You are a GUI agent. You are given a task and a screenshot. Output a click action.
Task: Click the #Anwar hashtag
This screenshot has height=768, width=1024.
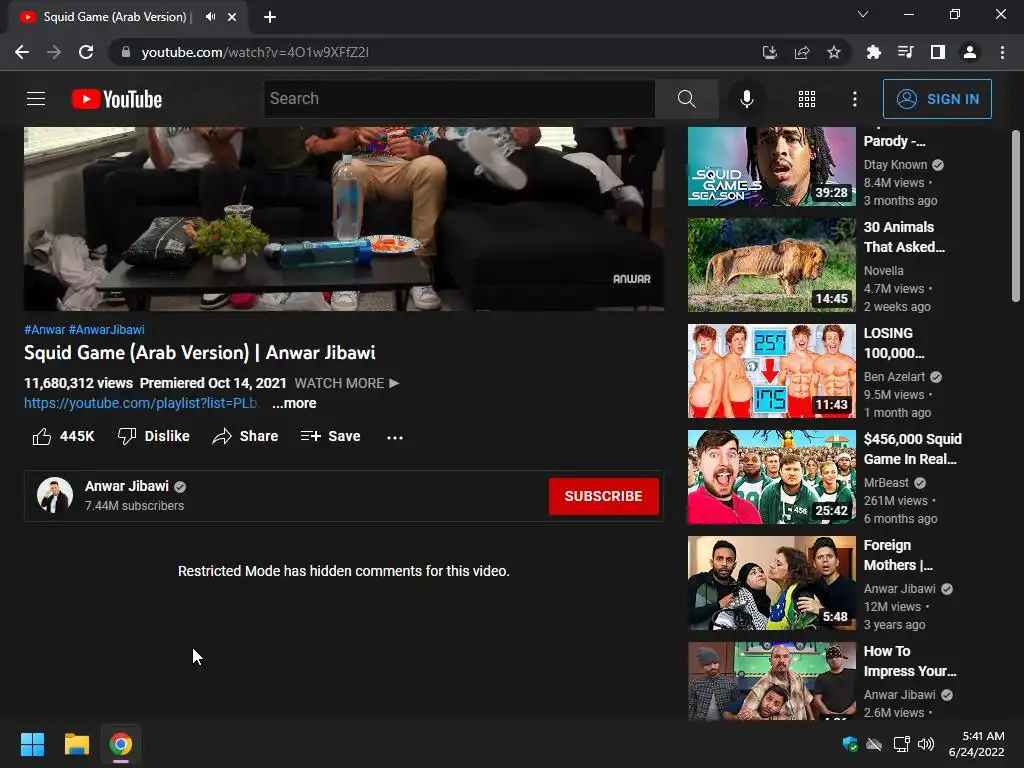(44, 330)
